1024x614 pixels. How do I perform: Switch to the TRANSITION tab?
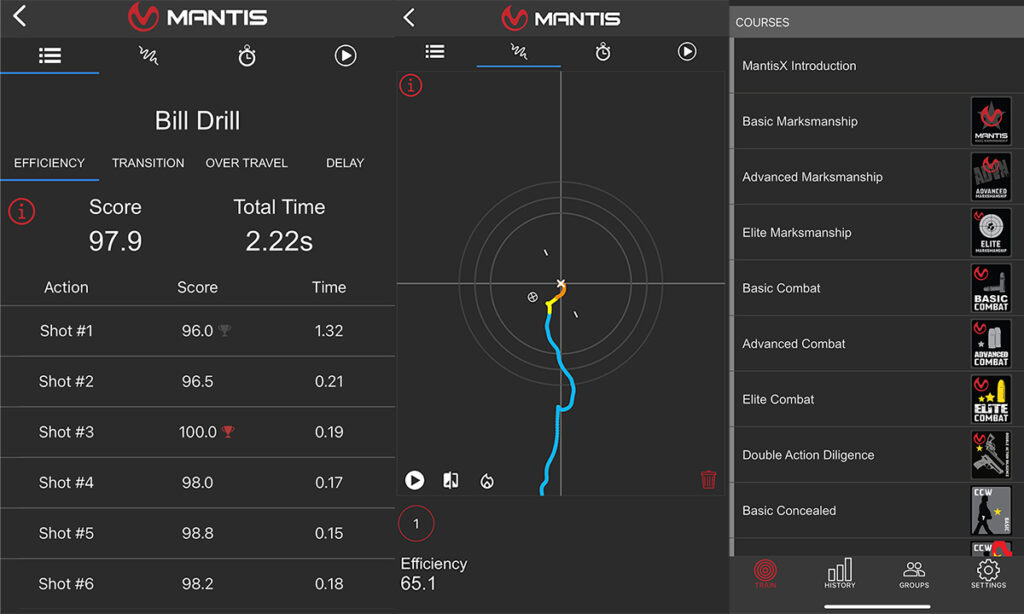pos(147,163)
